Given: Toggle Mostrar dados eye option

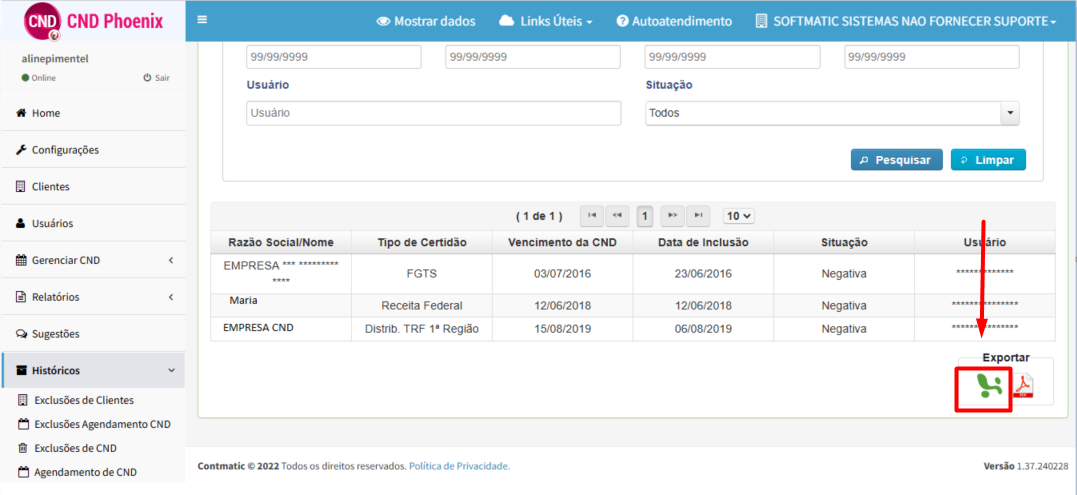Looking at the screenshot, I should tap(426, 21).
